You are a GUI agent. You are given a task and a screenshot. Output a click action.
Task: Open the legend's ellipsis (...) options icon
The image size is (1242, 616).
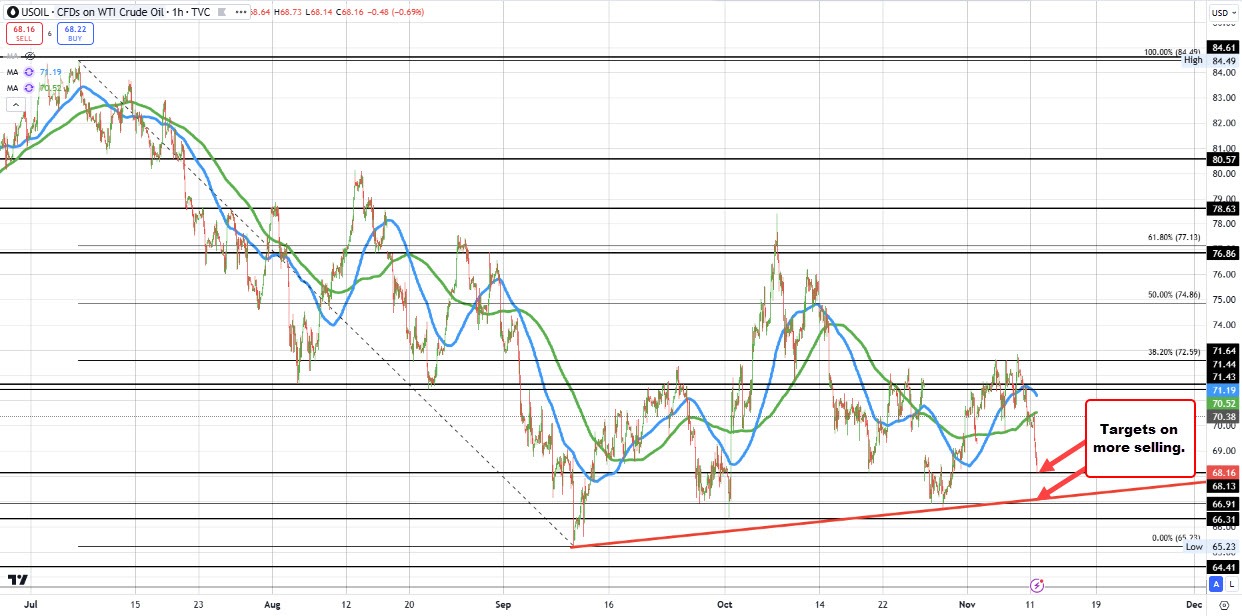[240, 12]
